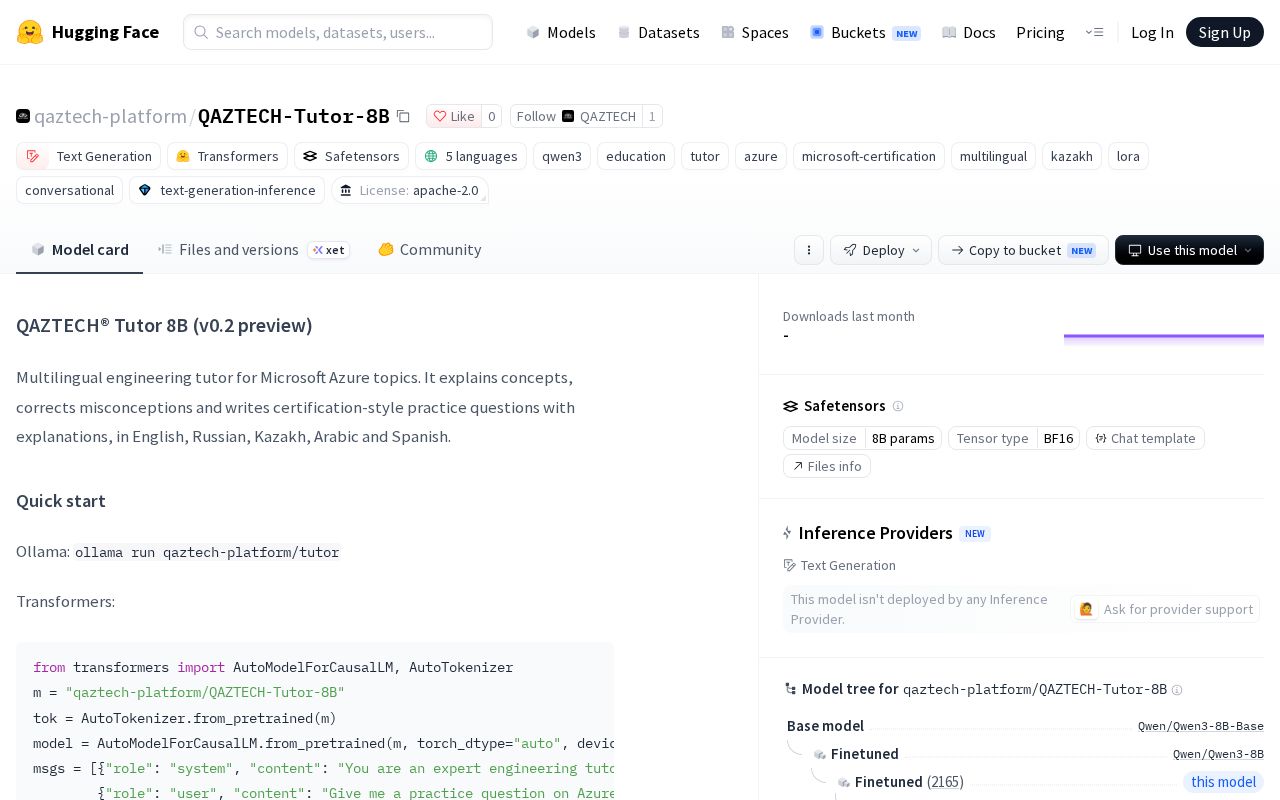Screen dimensions: 1280x800
Task: Go to Models in top navigation
Action: point(561,32)
